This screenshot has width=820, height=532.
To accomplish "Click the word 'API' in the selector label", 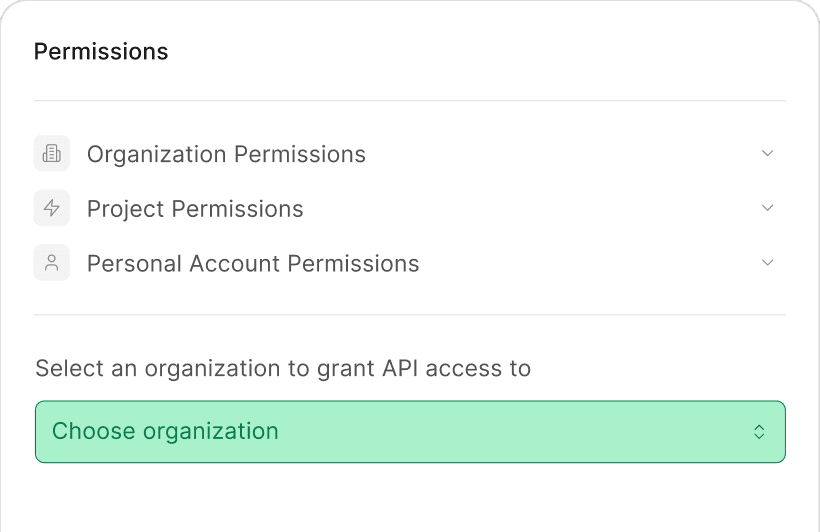I will [x=400, y=368].
